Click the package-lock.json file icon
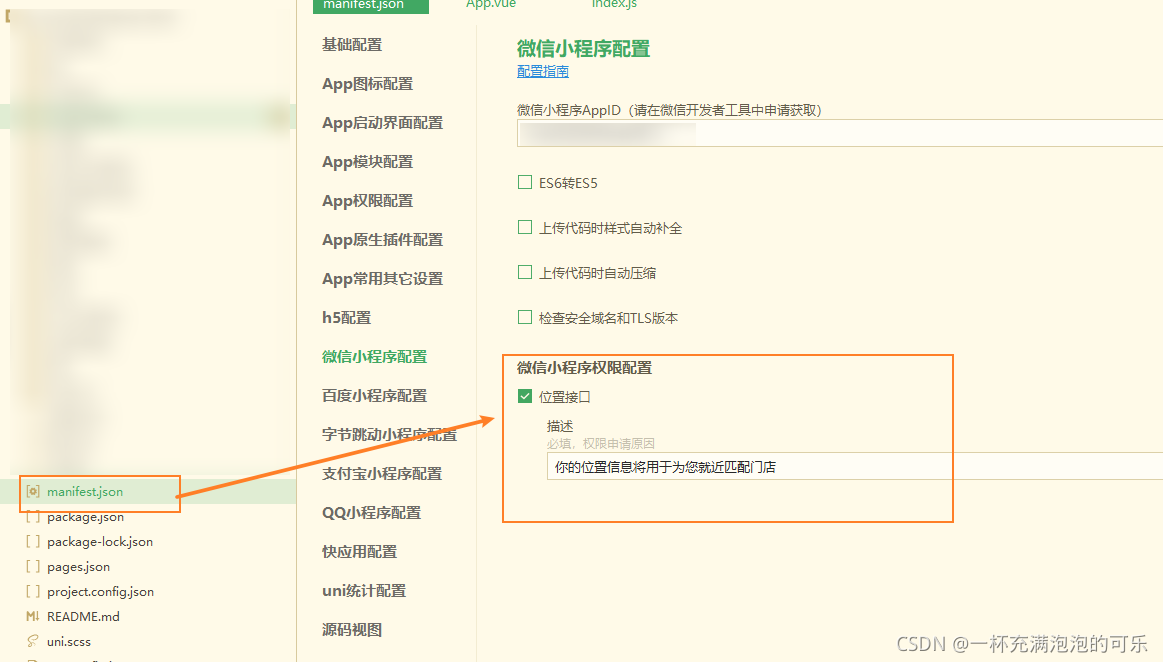This screenshot has width=1163, height=662. (33, 542)
